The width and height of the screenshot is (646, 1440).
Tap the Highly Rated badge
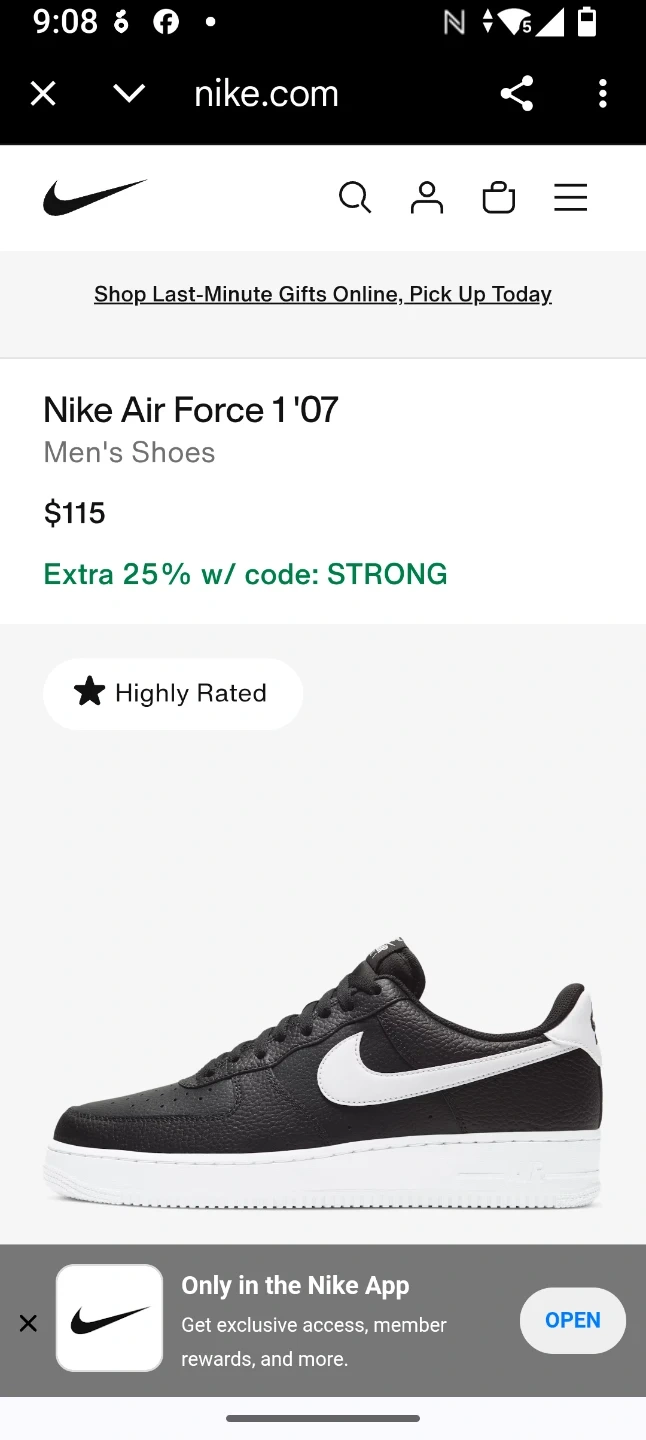click(172, 693)
